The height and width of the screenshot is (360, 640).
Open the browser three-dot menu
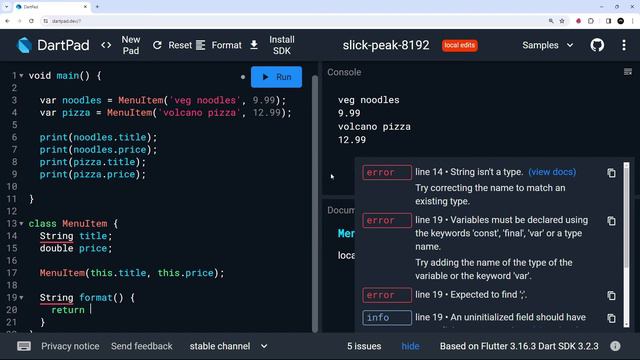tap(632, 21)
